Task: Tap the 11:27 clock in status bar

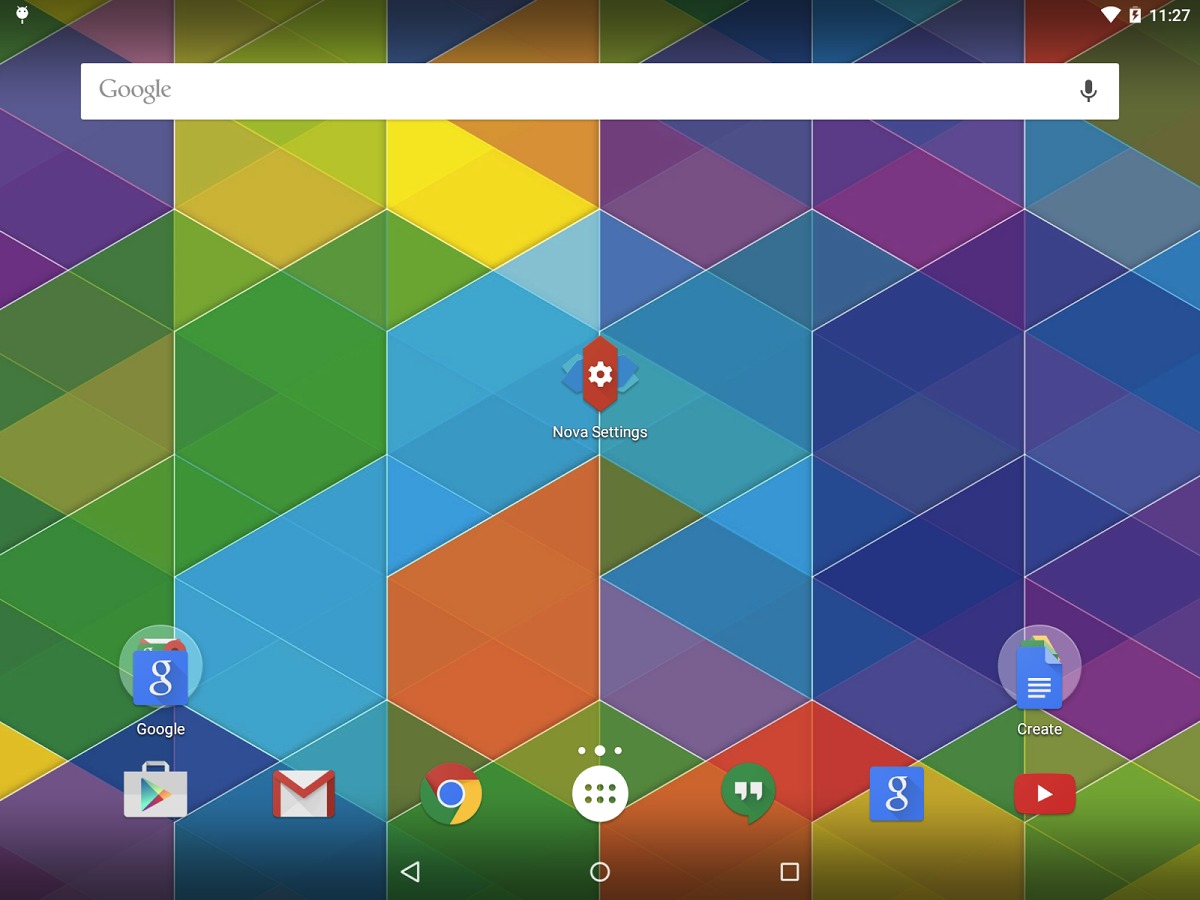Action: [1169, 15]
